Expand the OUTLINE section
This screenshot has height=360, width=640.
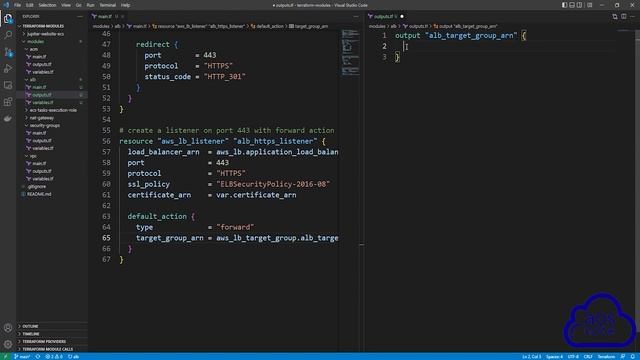(x=30, y=327)
